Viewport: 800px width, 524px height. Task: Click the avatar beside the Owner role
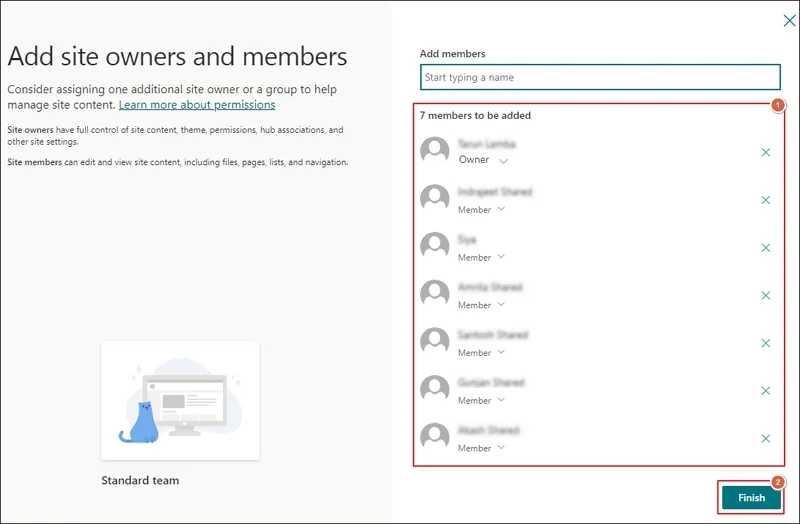(x=435, y=151)
